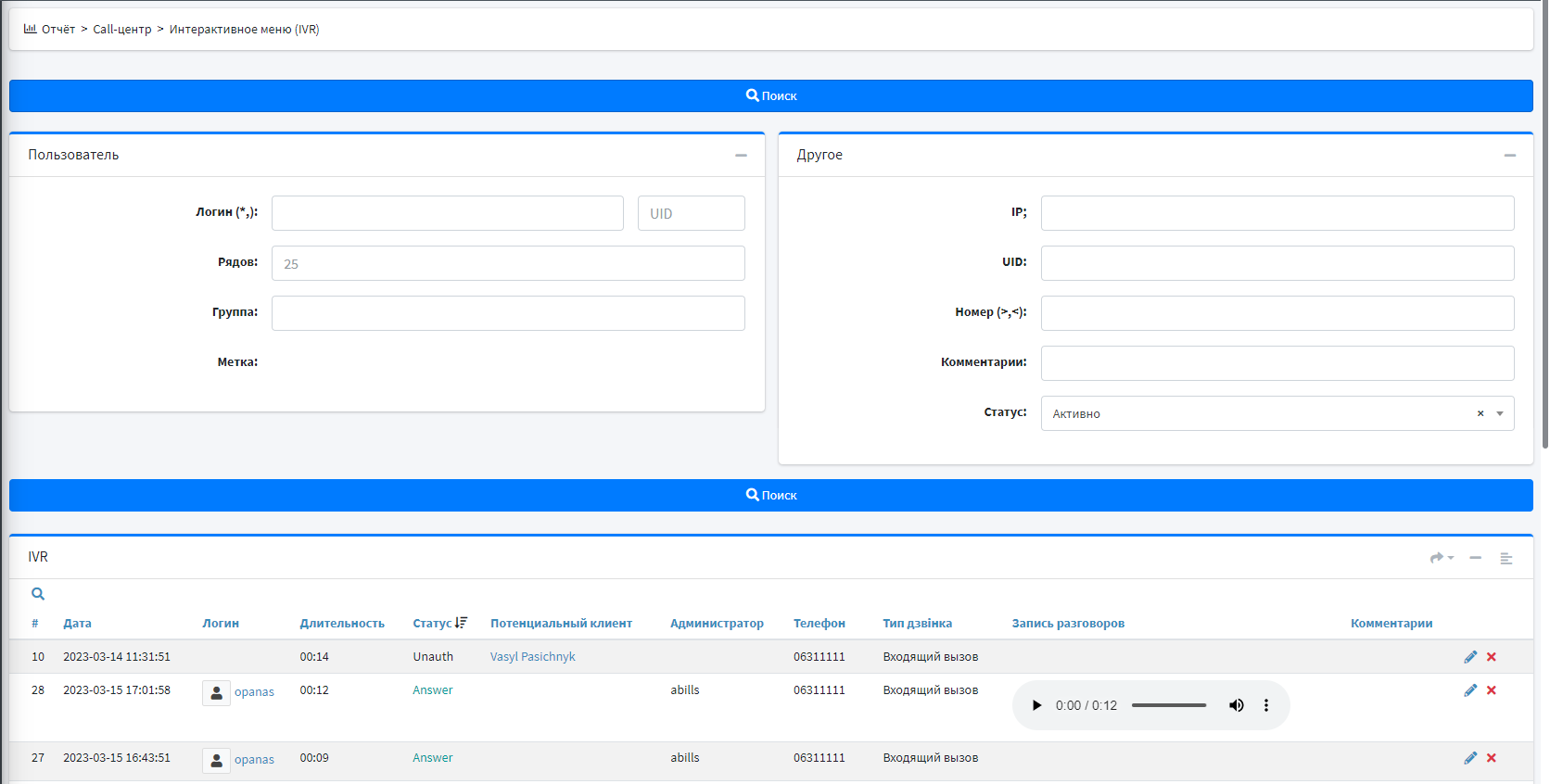Open IVR table columns menu icon
The width and height of the screenshot is (1550, 784).
[1506, 558]
